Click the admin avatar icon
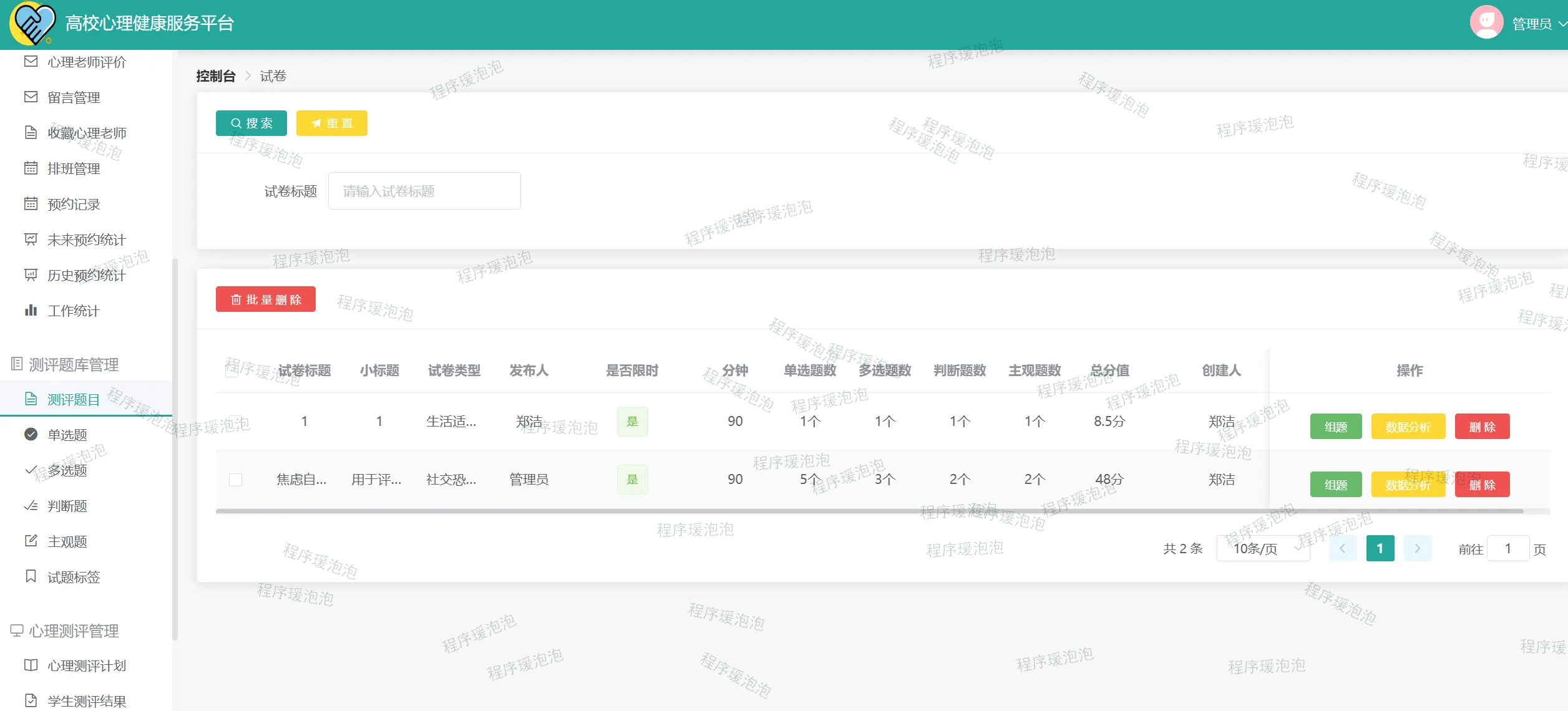Screen dimensions: 1568x711 tap(1486, 23)
